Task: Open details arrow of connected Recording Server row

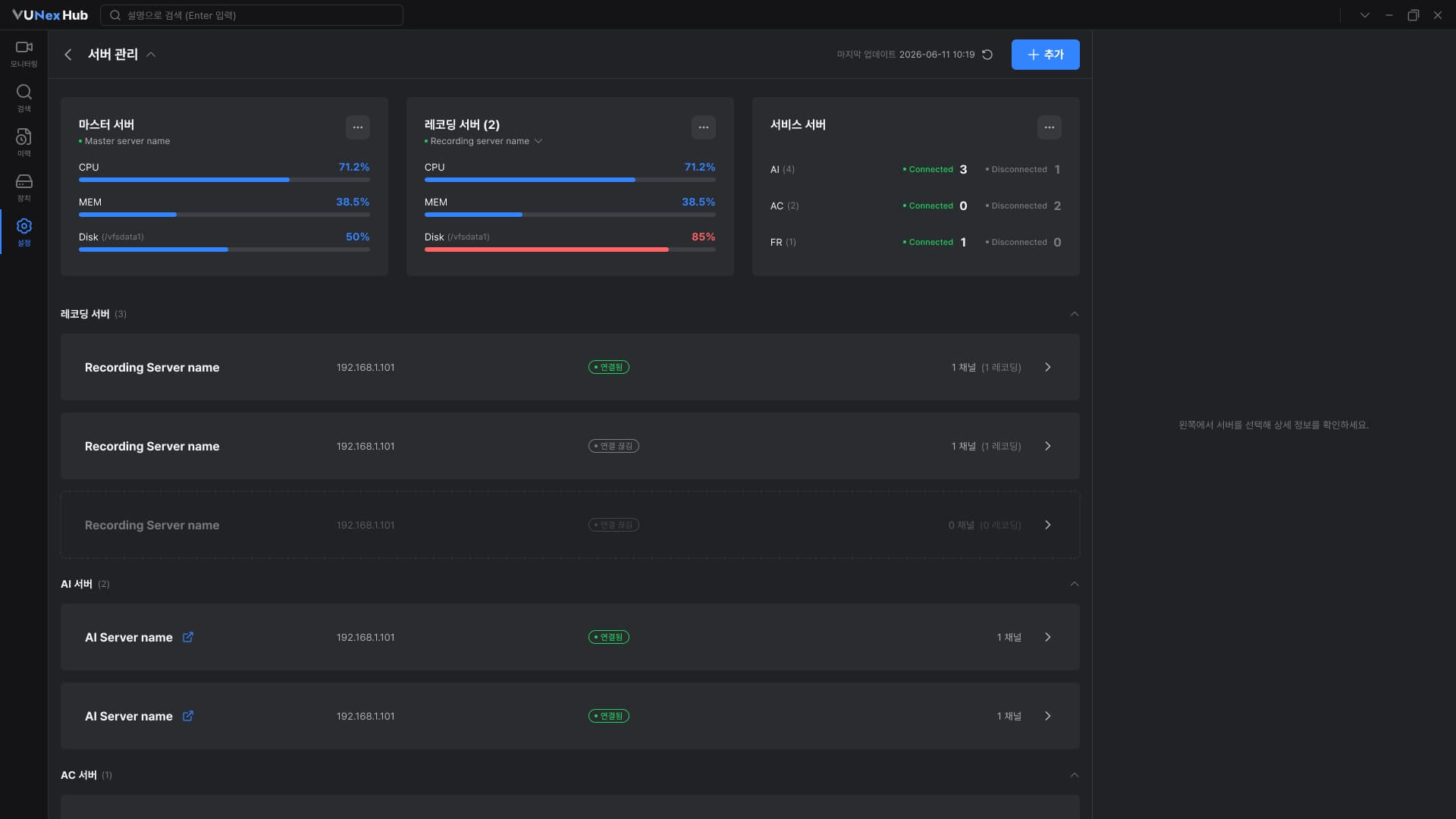Action: tap(1048, 367)
